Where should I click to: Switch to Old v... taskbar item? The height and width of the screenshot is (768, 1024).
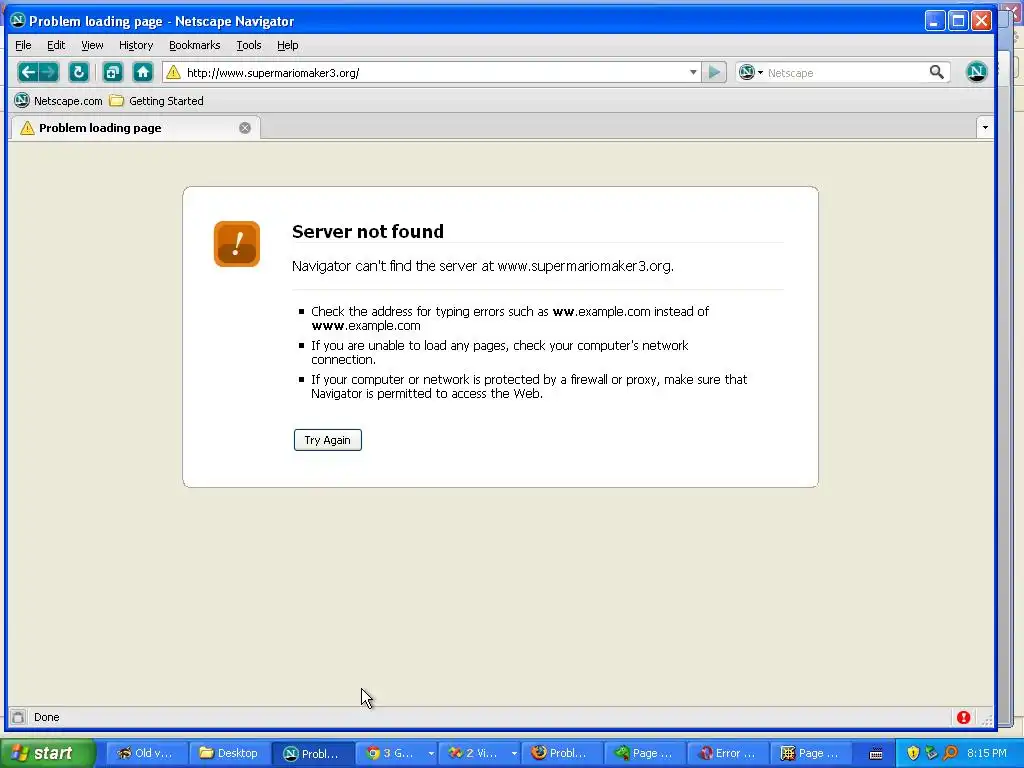click(x=147, y=753)
